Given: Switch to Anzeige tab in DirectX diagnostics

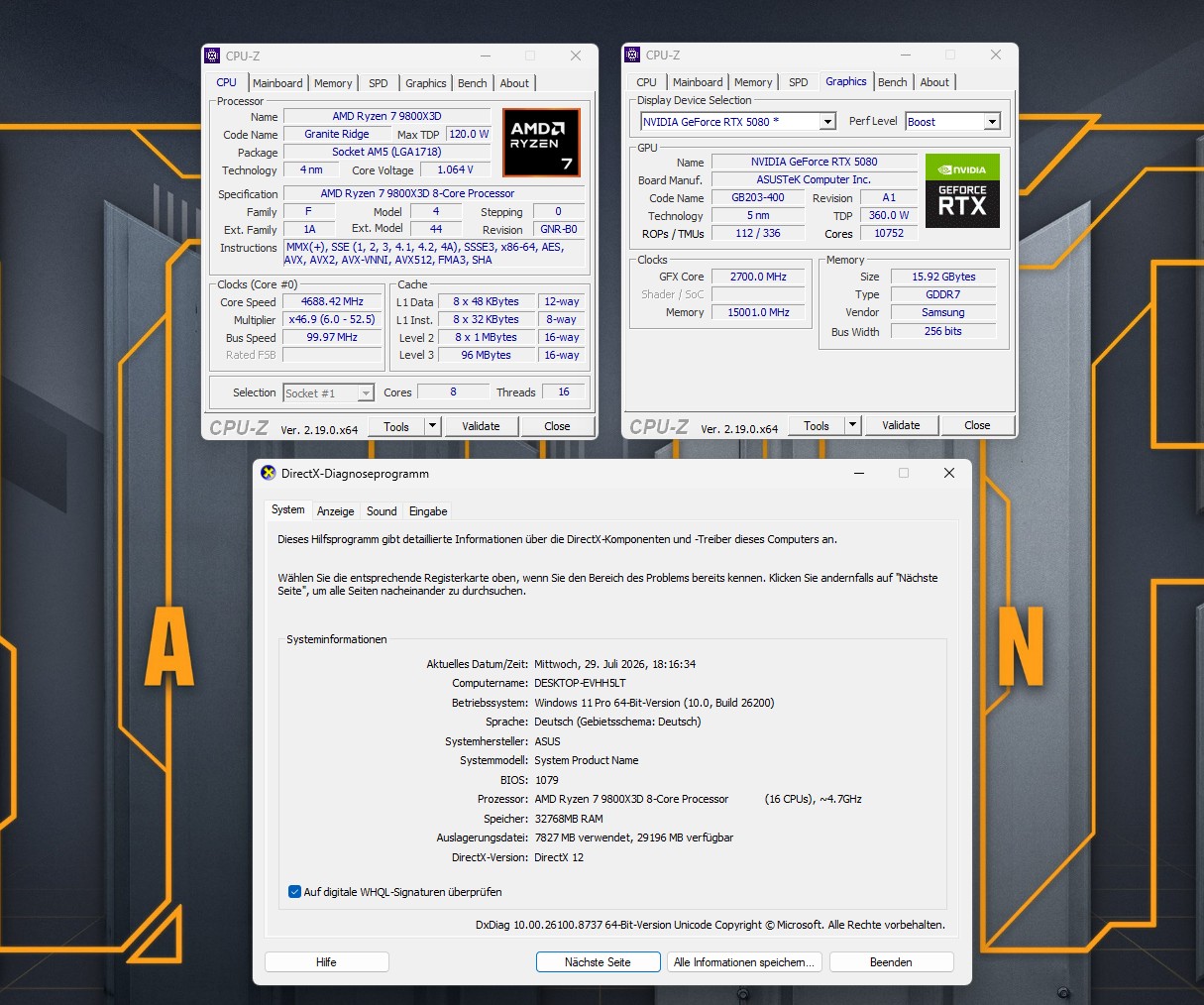Looking at the screenshot, I should [336, 511].
